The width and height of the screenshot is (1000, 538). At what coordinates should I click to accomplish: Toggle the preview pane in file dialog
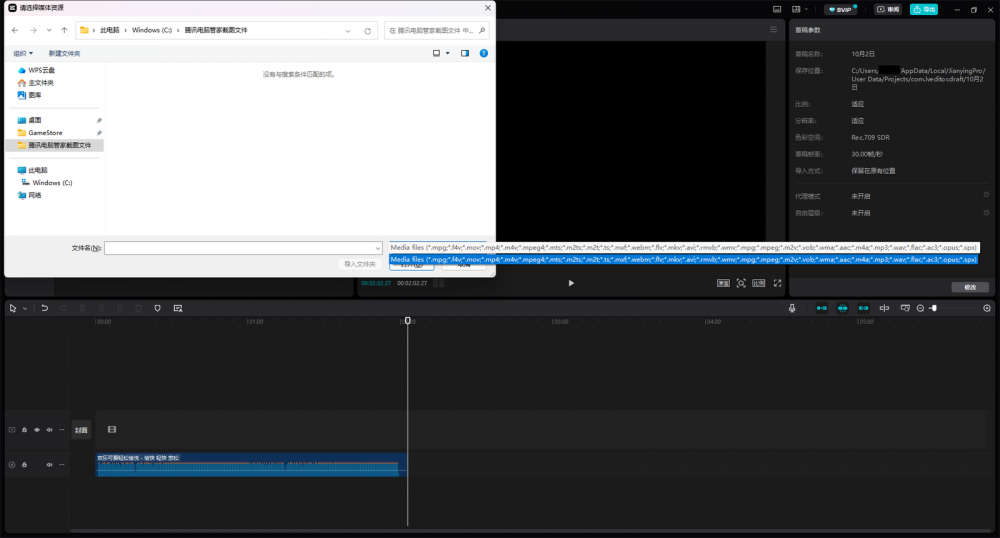(x=465, y=54)
